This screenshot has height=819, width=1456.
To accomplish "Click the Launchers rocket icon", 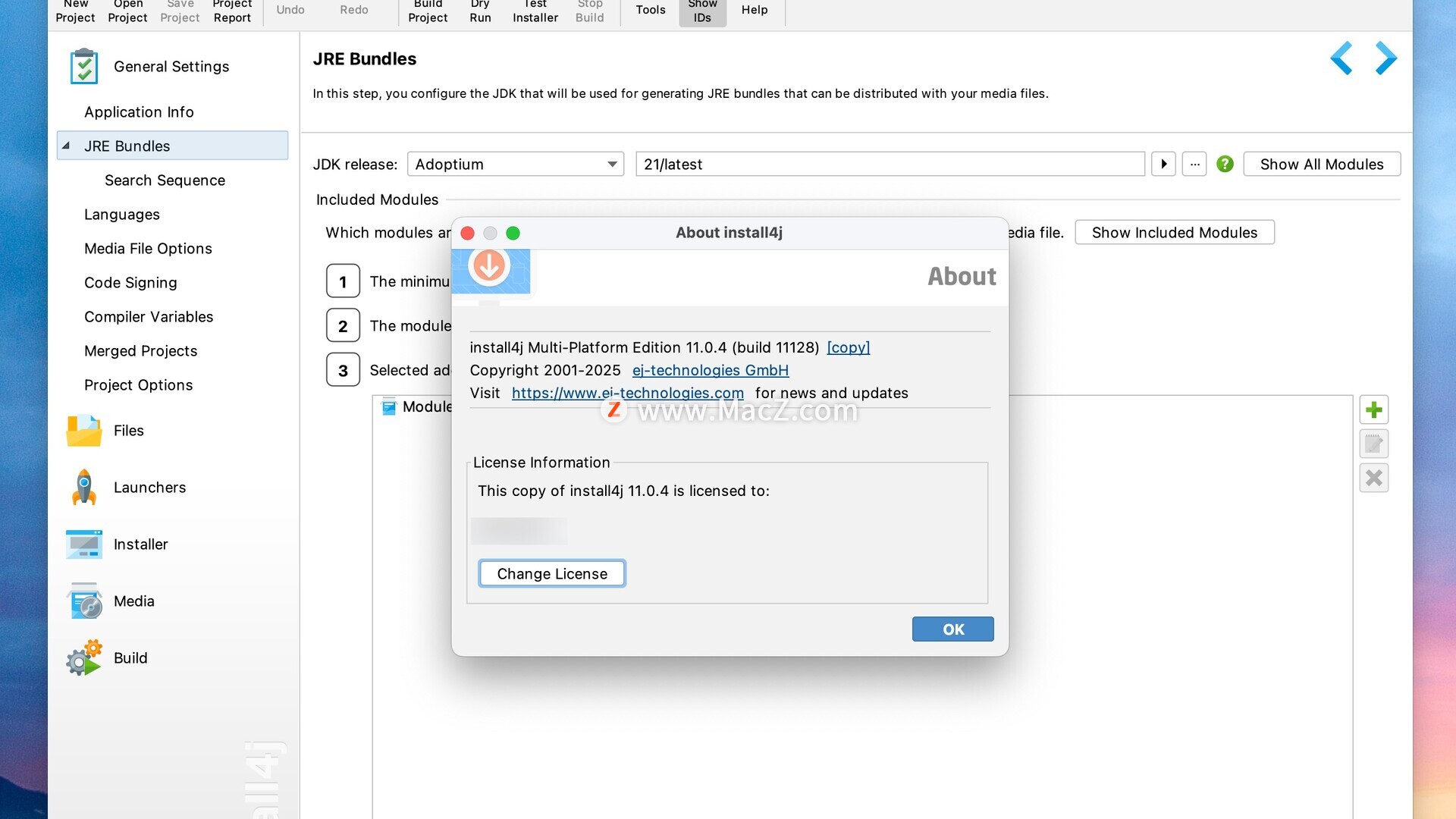I will (84, 488).
